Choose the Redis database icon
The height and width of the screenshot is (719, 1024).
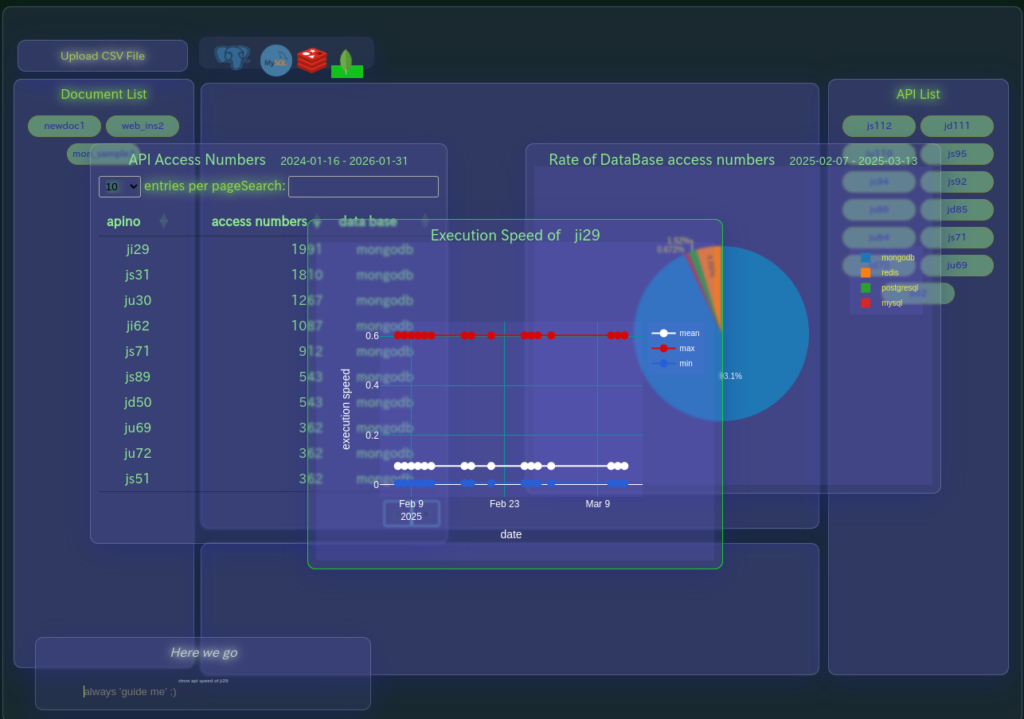pos(312,60)
